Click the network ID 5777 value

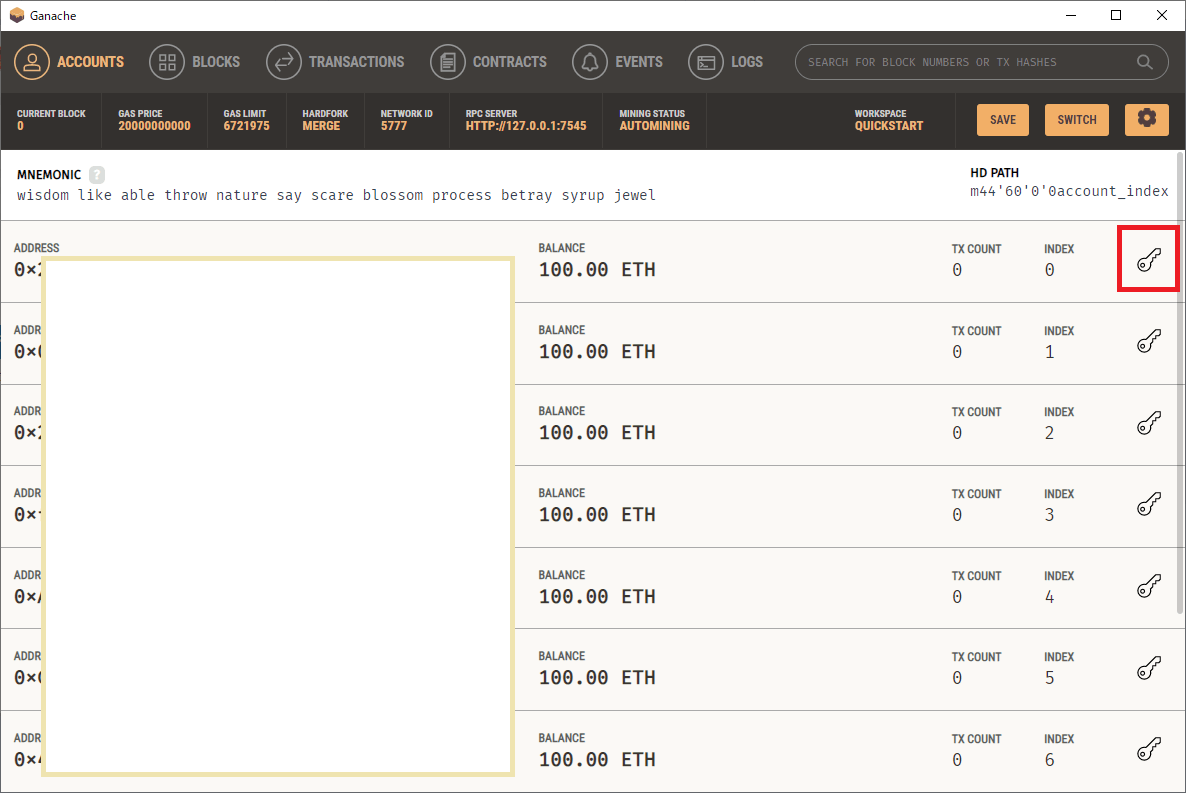click(393, 126)
